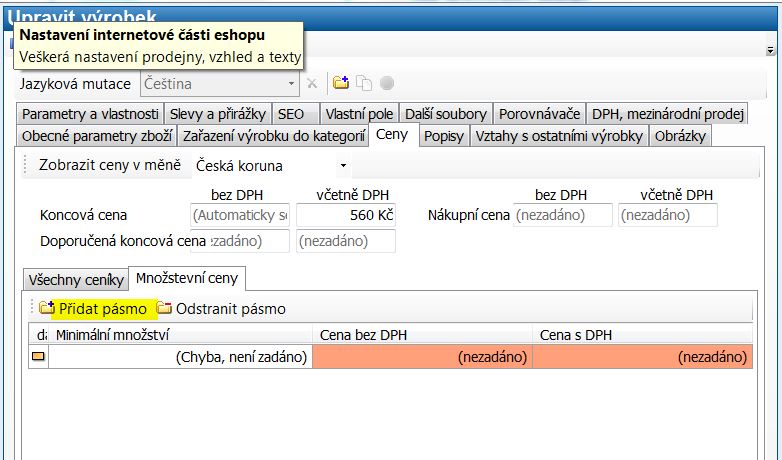This screenshot has width=782, height=460.
Task: Open the Popisy tab
Action: click(443, 136)
